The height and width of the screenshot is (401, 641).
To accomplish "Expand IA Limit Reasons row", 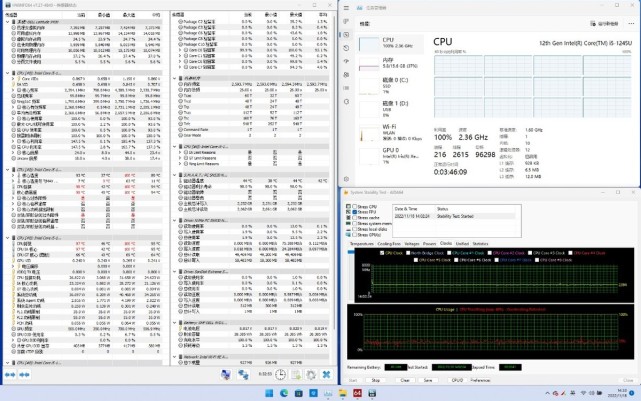I will point(180,152).
